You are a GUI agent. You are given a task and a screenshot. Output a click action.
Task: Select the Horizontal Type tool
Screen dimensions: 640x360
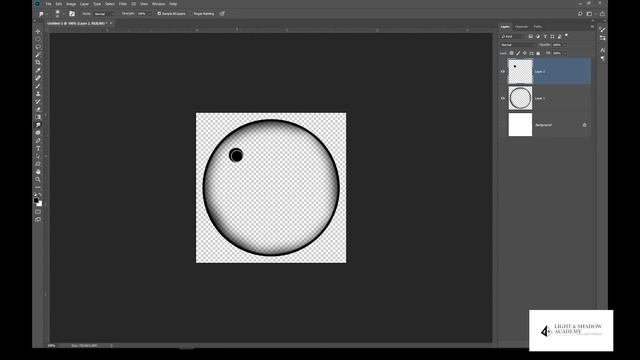pos(38,149)
